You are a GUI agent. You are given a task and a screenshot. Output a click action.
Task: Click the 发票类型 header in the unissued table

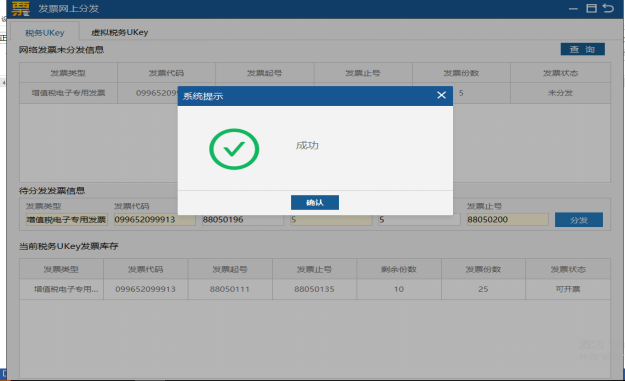click(x=68, y=73)
